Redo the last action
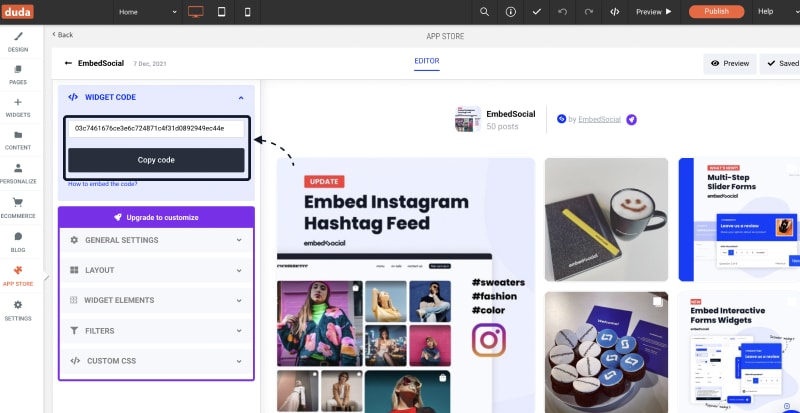800x413 pixels. tap(588, 12)
